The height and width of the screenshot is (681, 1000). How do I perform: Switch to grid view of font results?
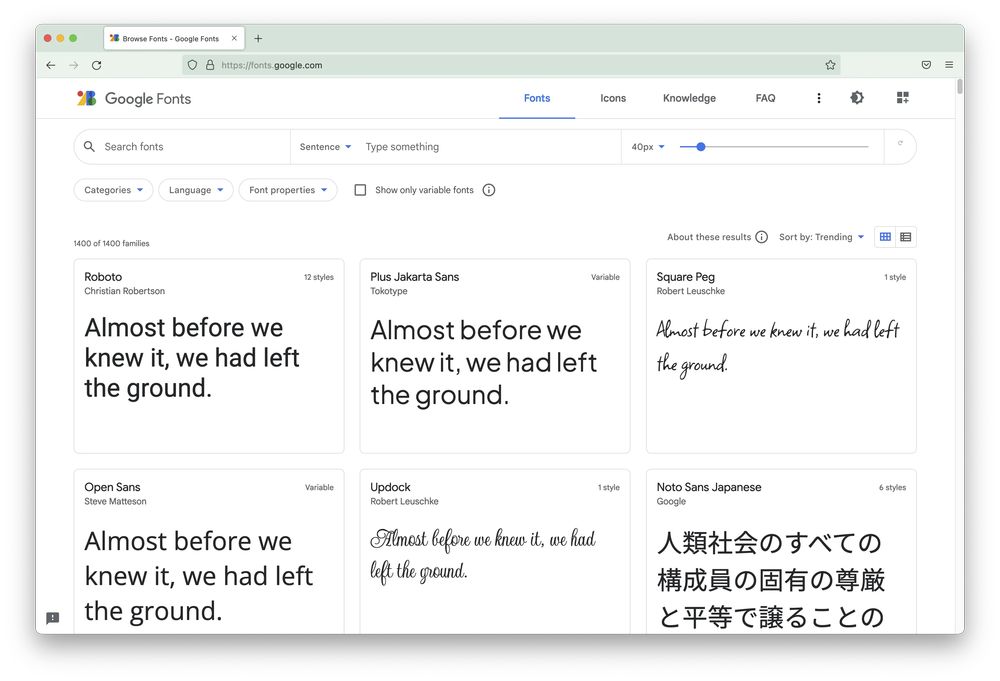tap(884, 237)
